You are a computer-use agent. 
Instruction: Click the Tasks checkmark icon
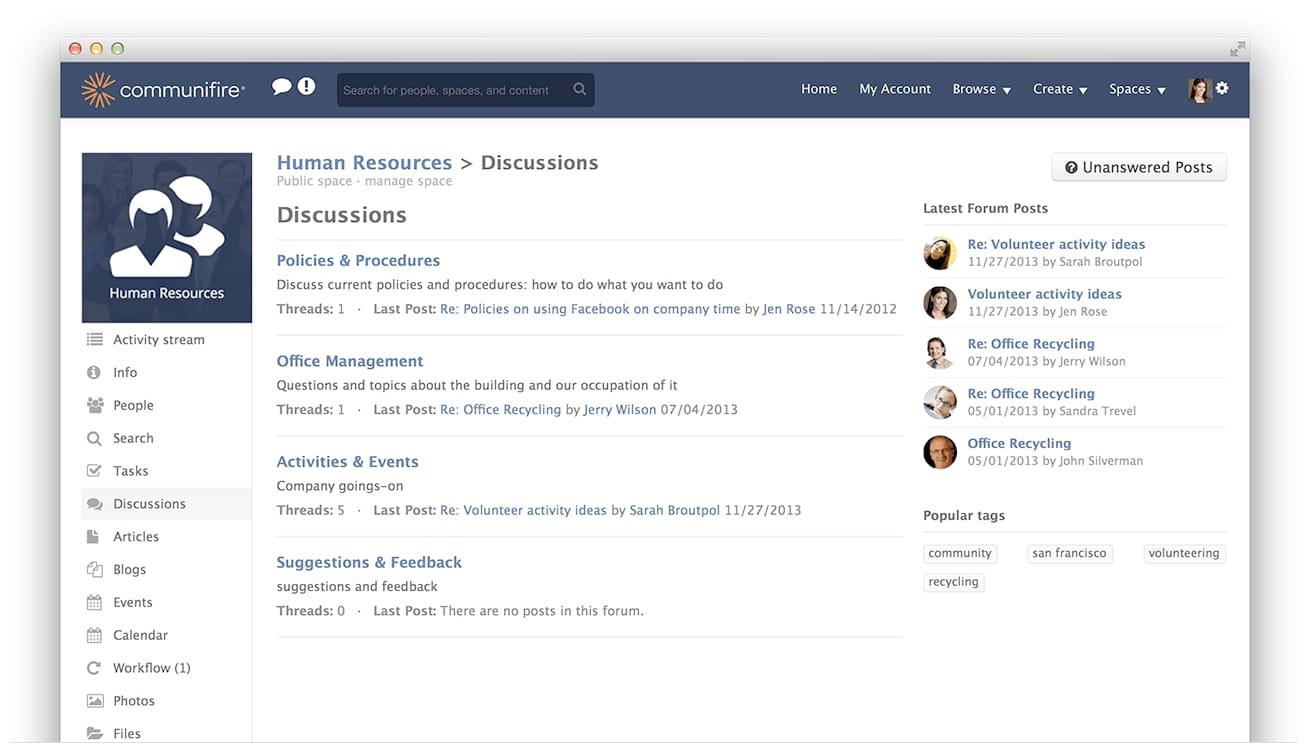point(94,471)
